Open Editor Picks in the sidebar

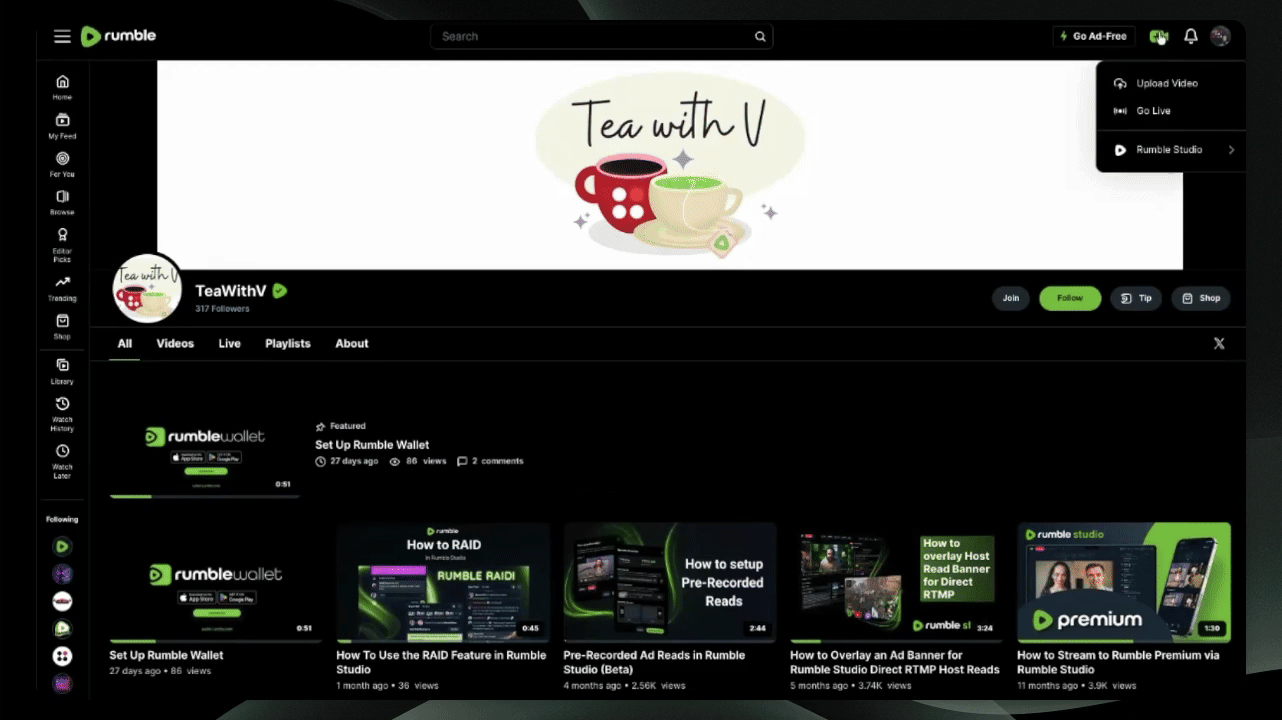tap(62, 245)
